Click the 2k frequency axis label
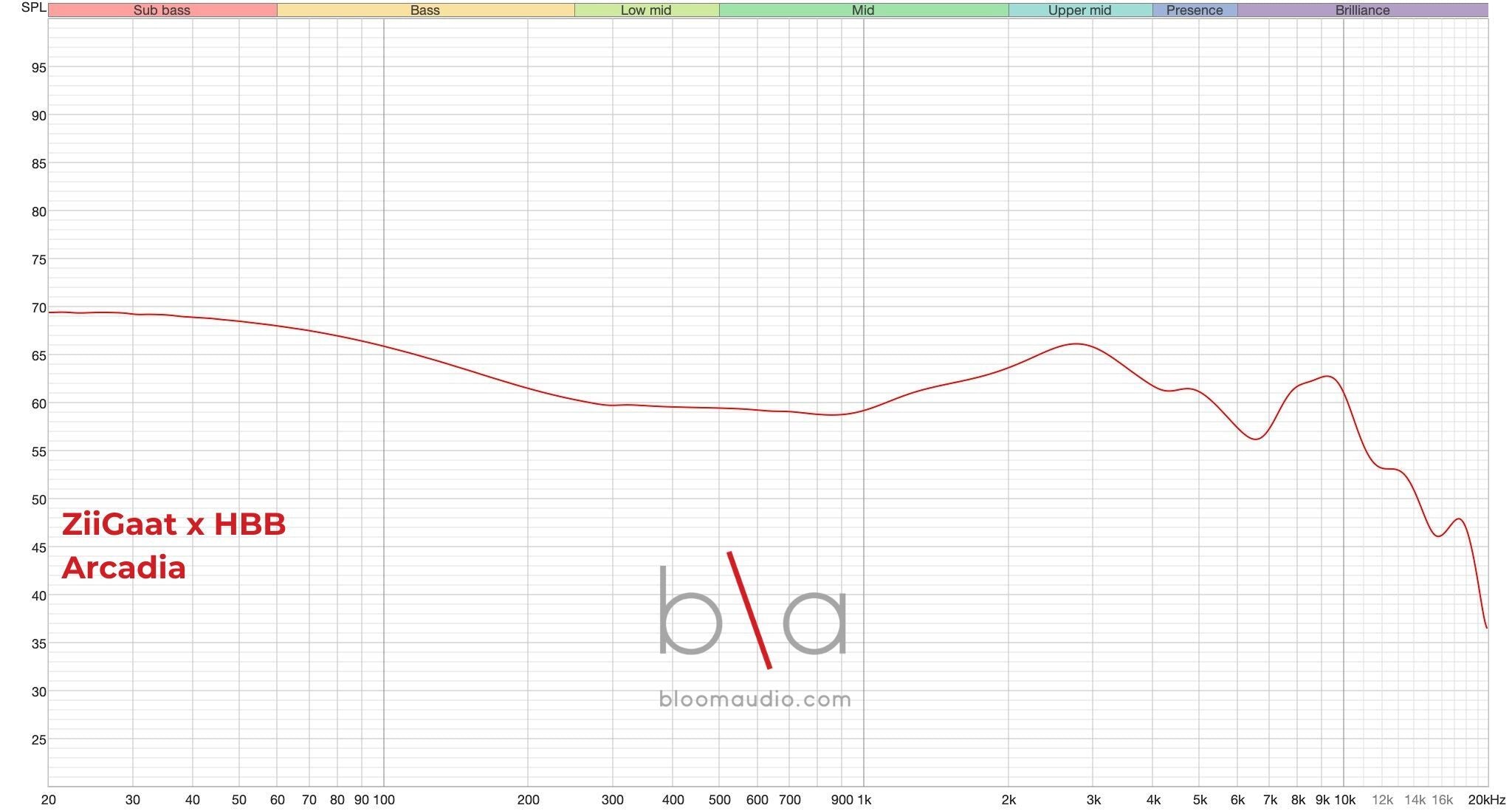 tap(1008, 800)
